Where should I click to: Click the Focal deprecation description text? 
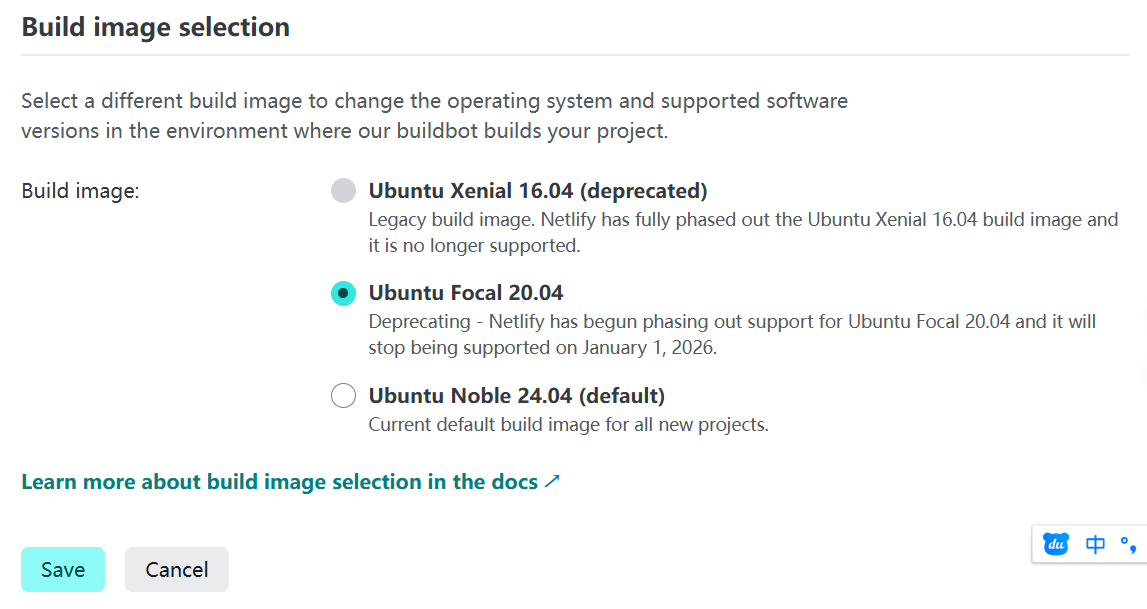click(700, 335)
